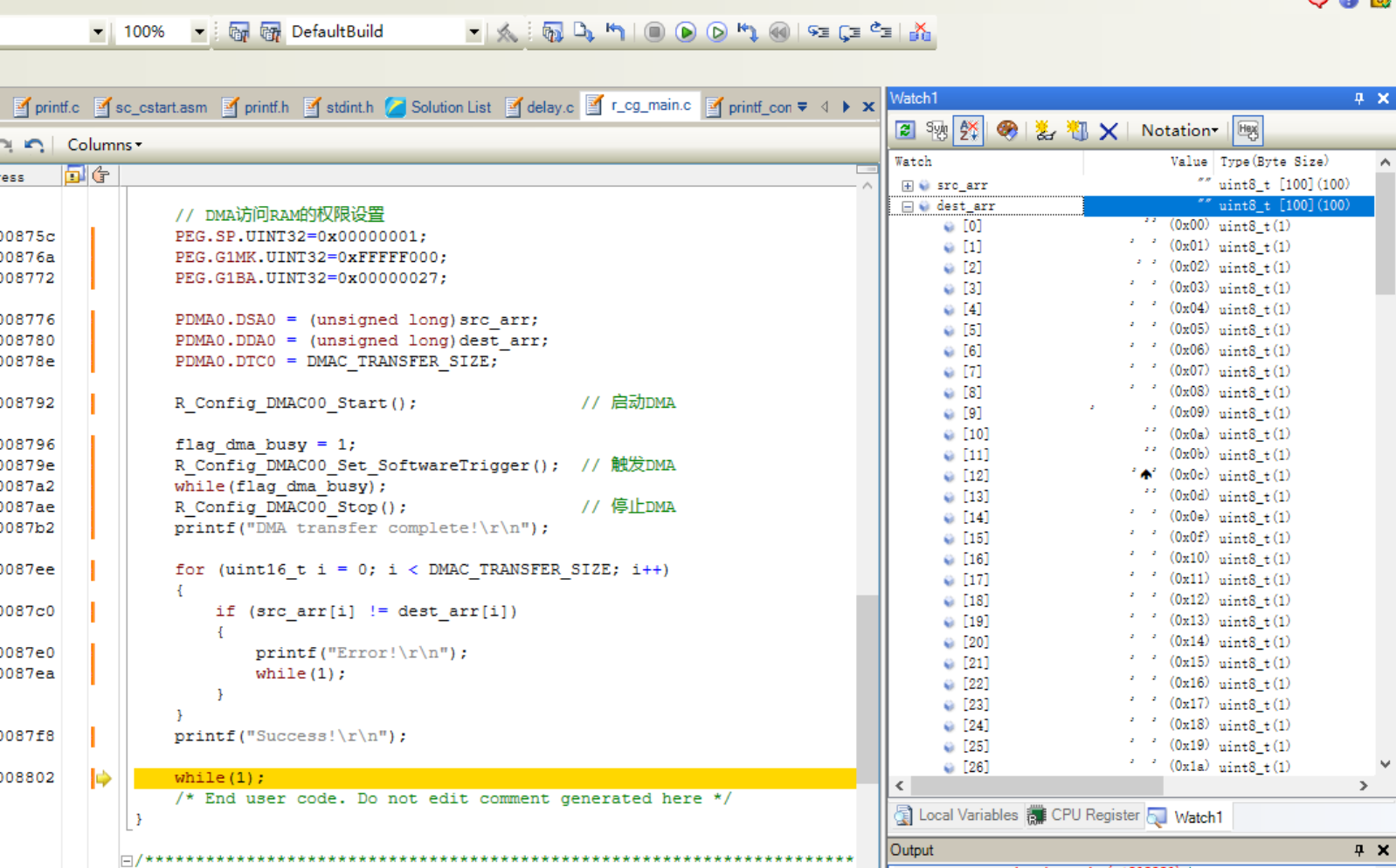Click the reverse execution icon

(x=779, y=32)
